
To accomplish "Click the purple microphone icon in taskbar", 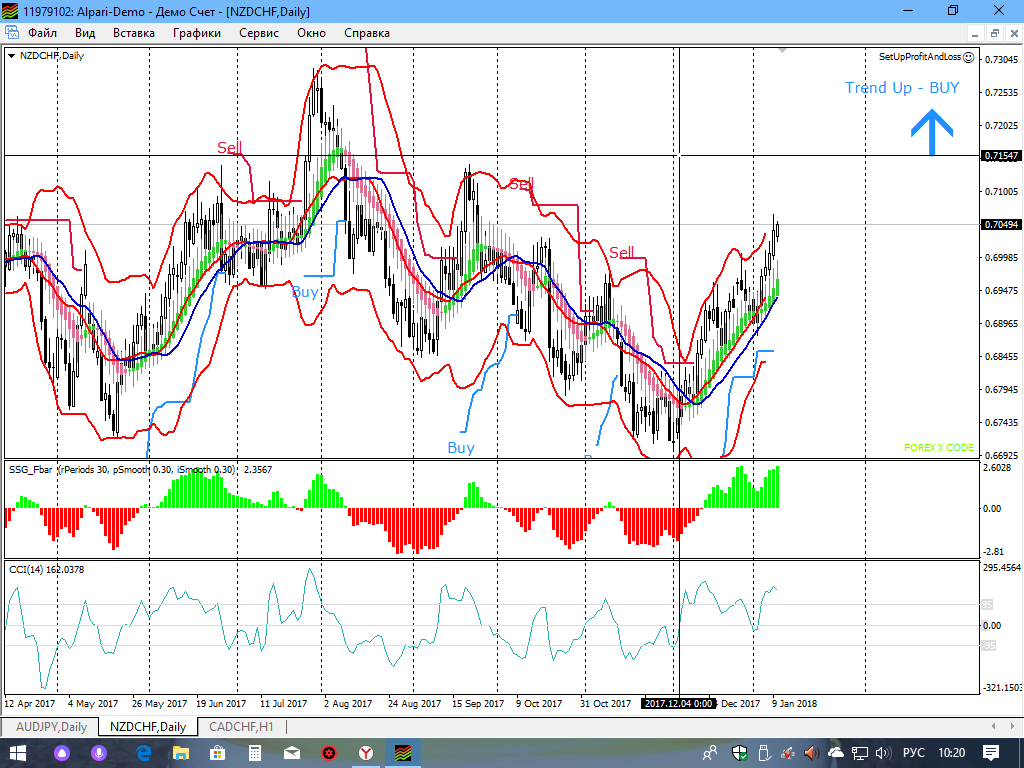I will (x=99, y=753).
